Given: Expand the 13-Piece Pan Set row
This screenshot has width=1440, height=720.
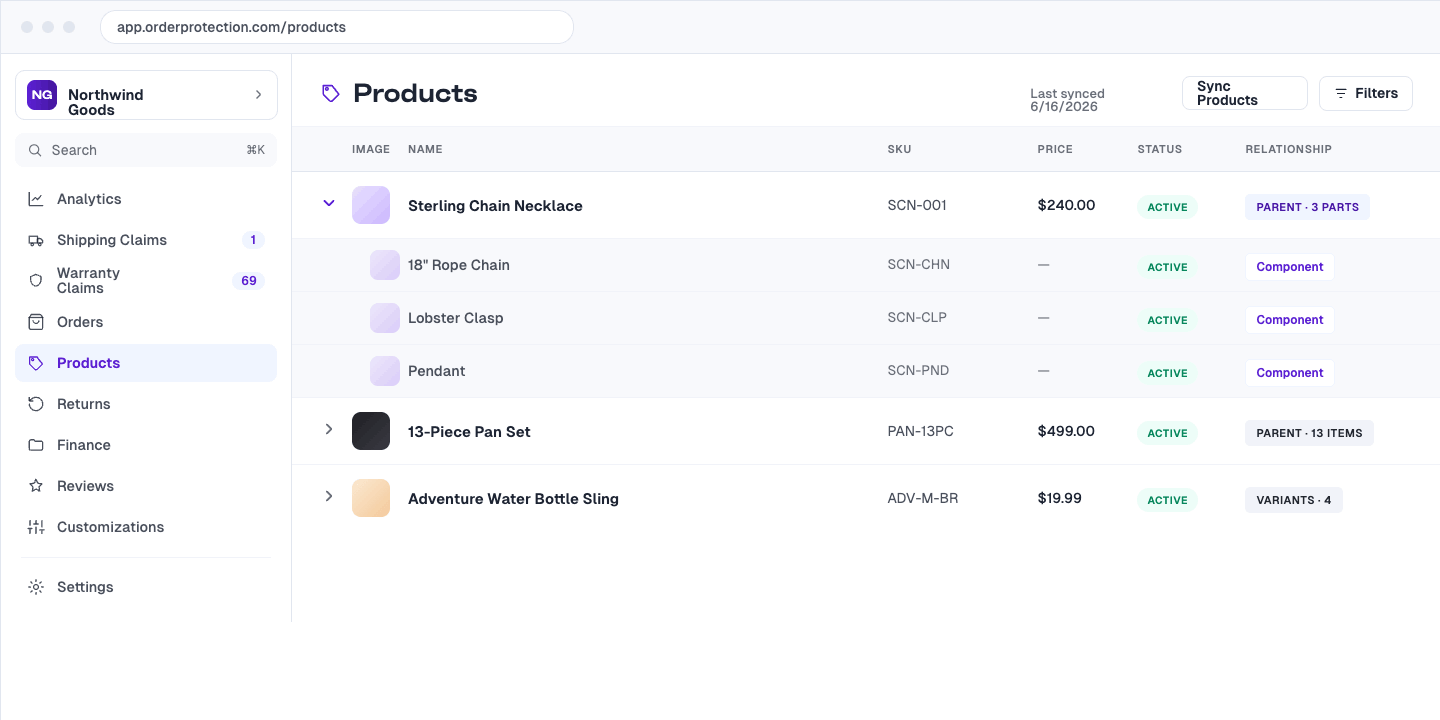Looking at the screenshot, I should click(x=328, y=429).
